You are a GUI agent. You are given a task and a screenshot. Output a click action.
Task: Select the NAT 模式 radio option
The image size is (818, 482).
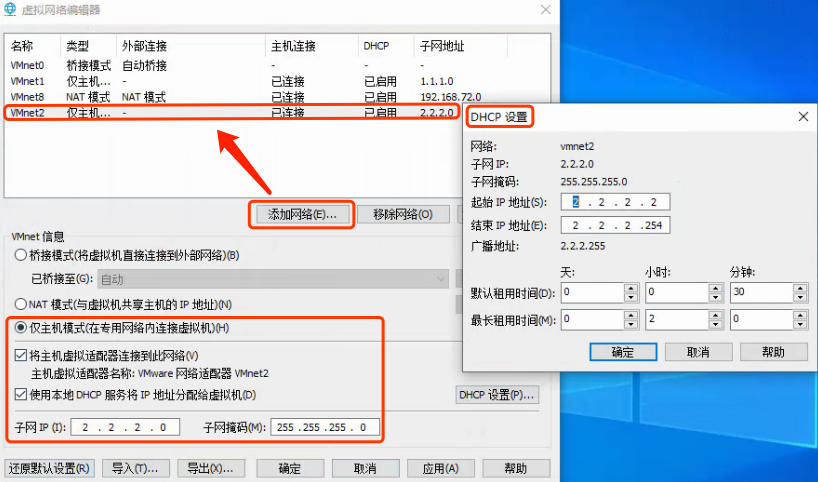coord(21,304)
